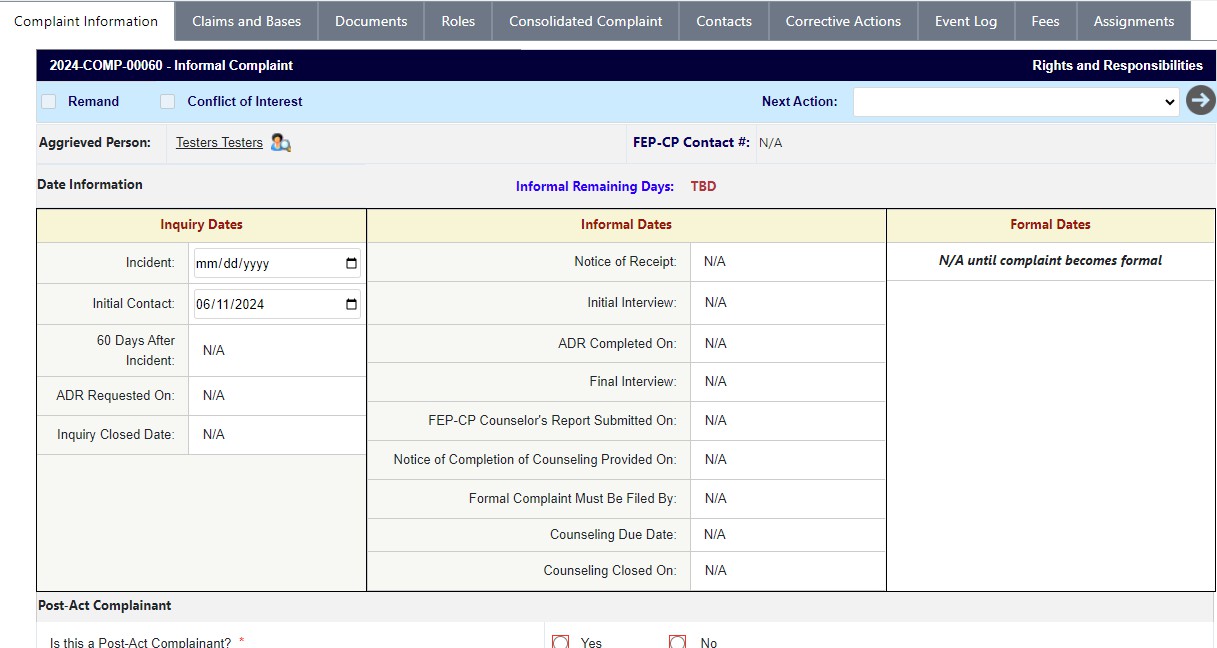Click N/A until complaint becomes formal text

pos(1050,260)
